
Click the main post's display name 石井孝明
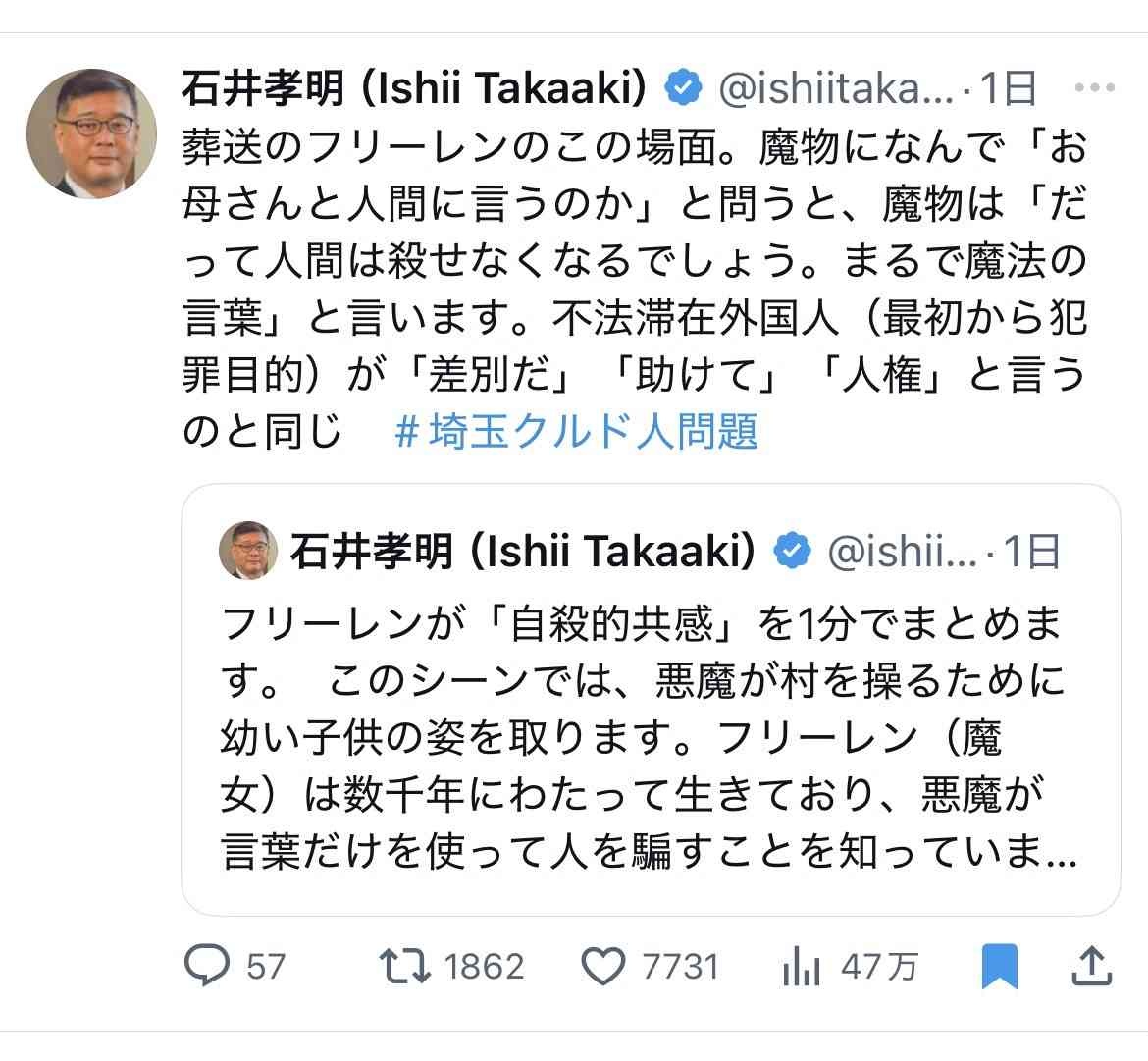click(263, 88)
